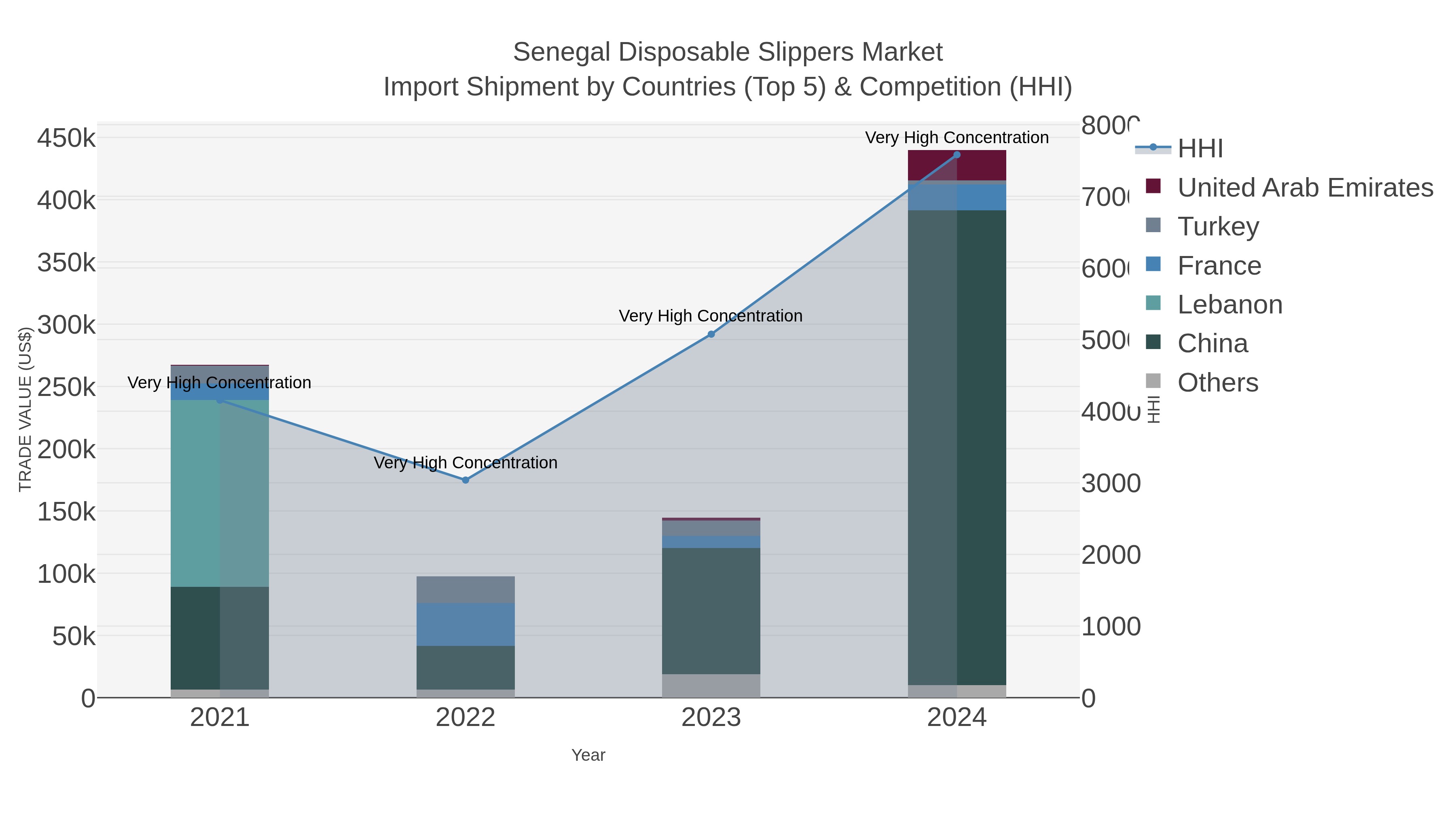
Task: Click the Others gray legend swatch
Action: [1153, 381]
